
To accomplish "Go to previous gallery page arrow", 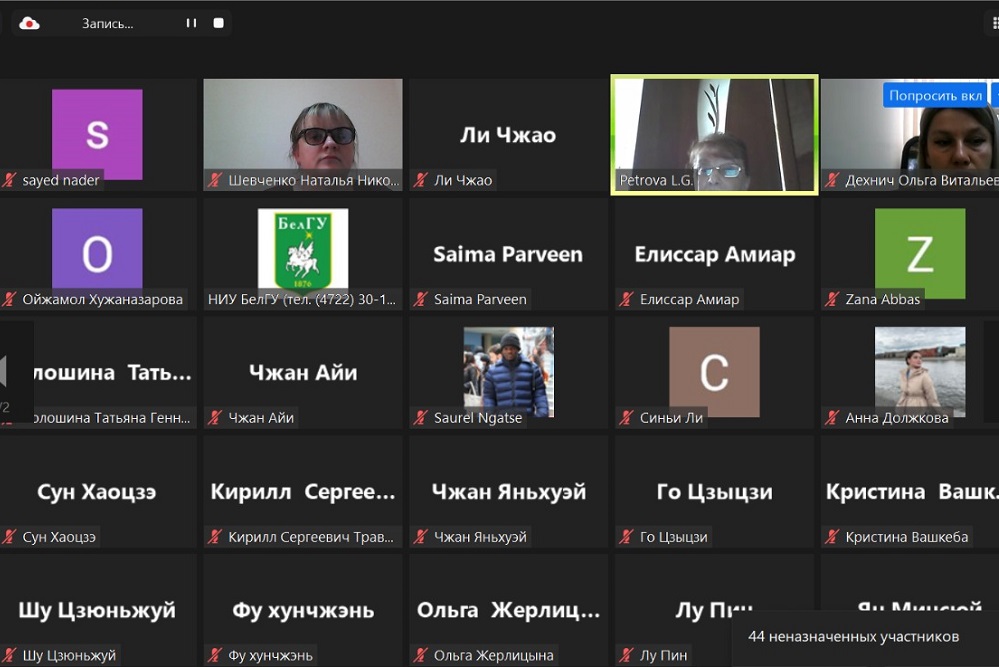I will (6, 372).
